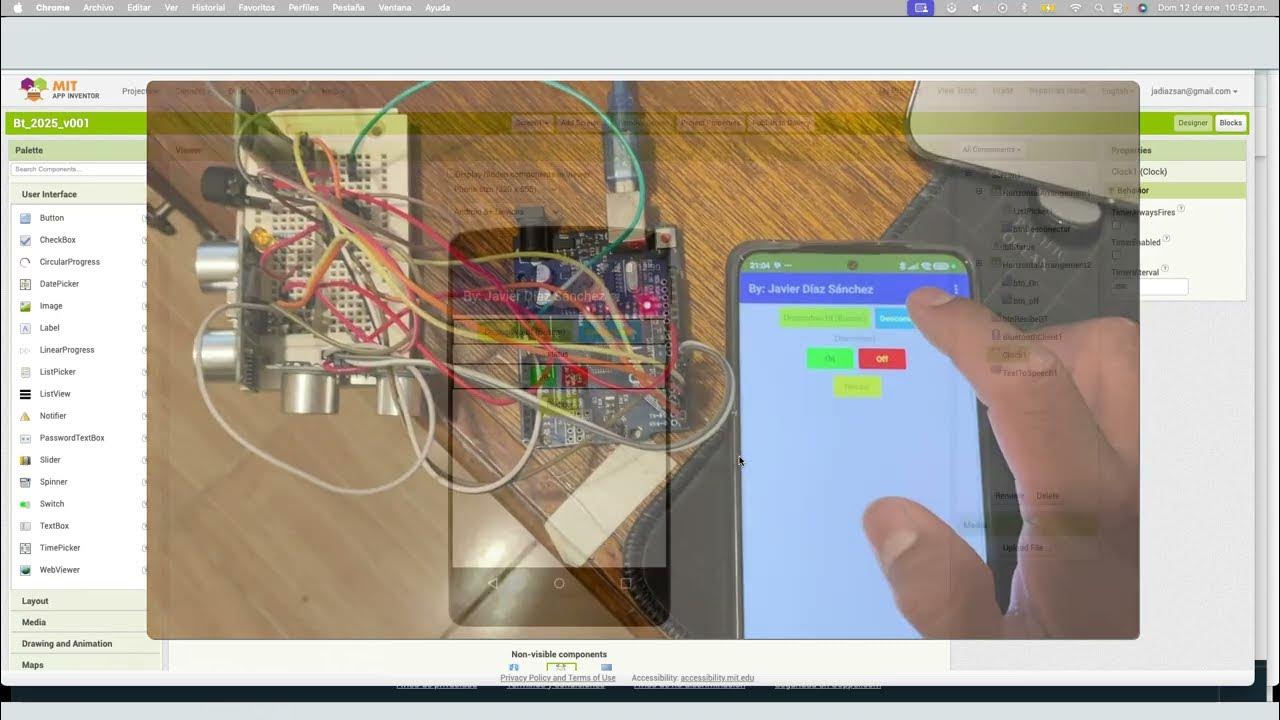Select the ListPicker component icon
This screenshot has width=1280, height=720.
26,372
